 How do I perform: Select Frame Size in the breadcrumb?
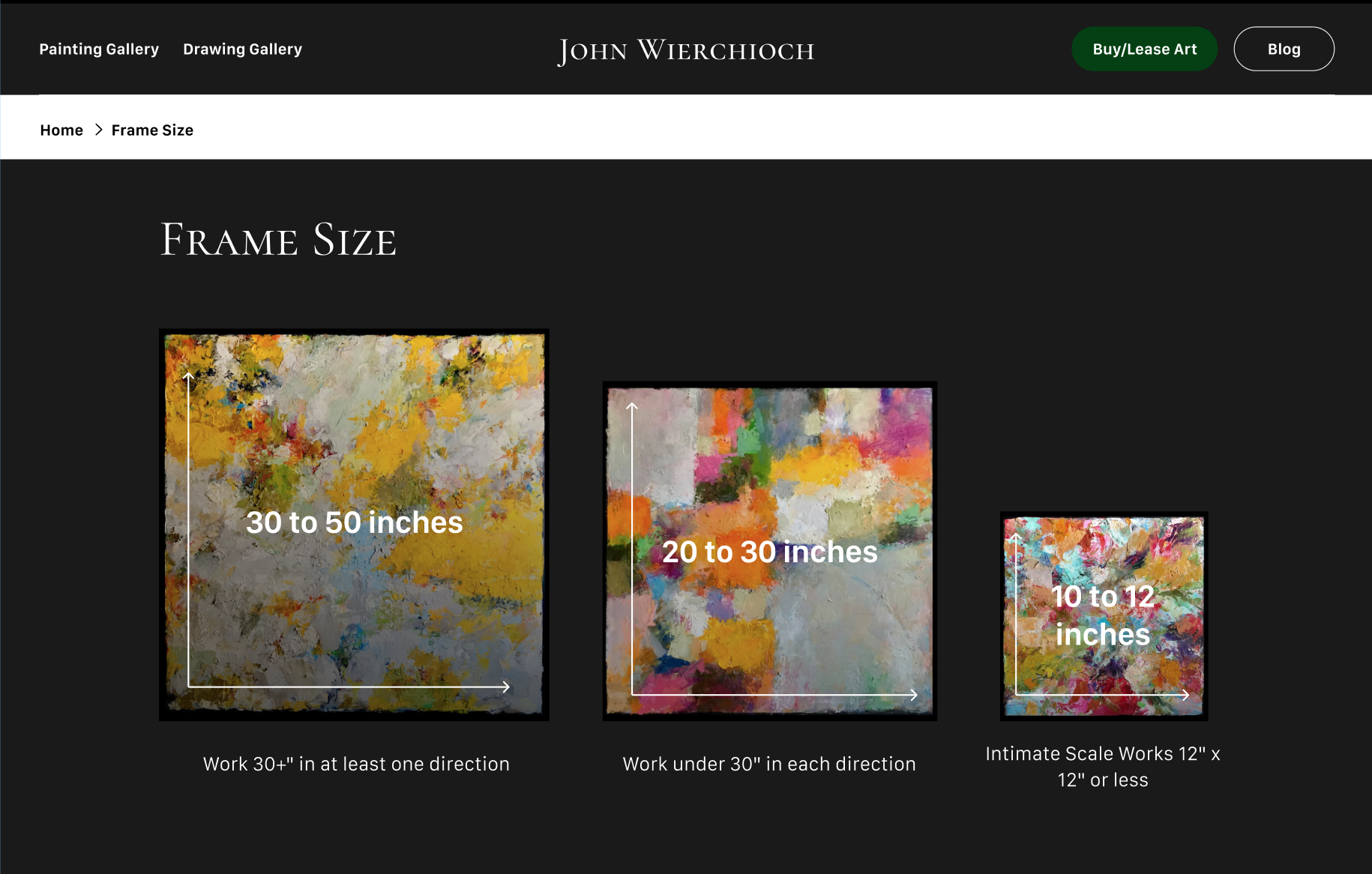point(152,130)
